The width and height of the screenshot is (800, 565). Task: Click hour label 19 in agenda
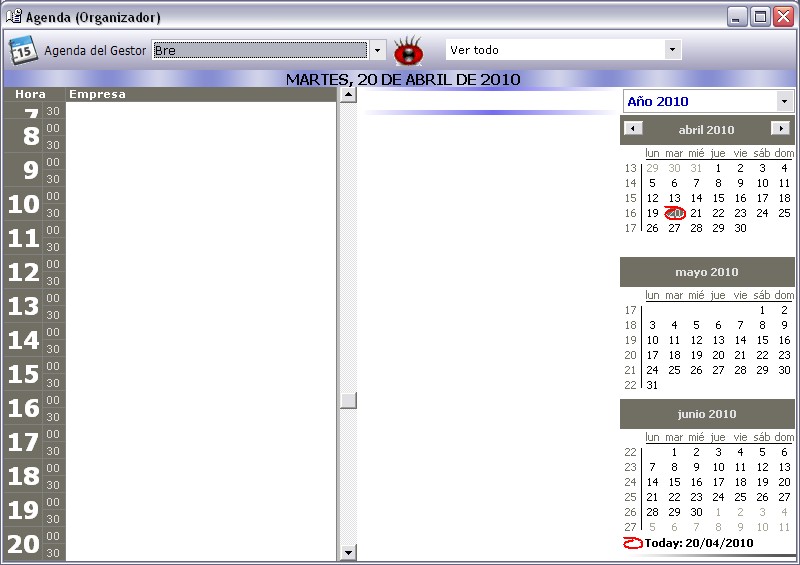tap(23, 510)
